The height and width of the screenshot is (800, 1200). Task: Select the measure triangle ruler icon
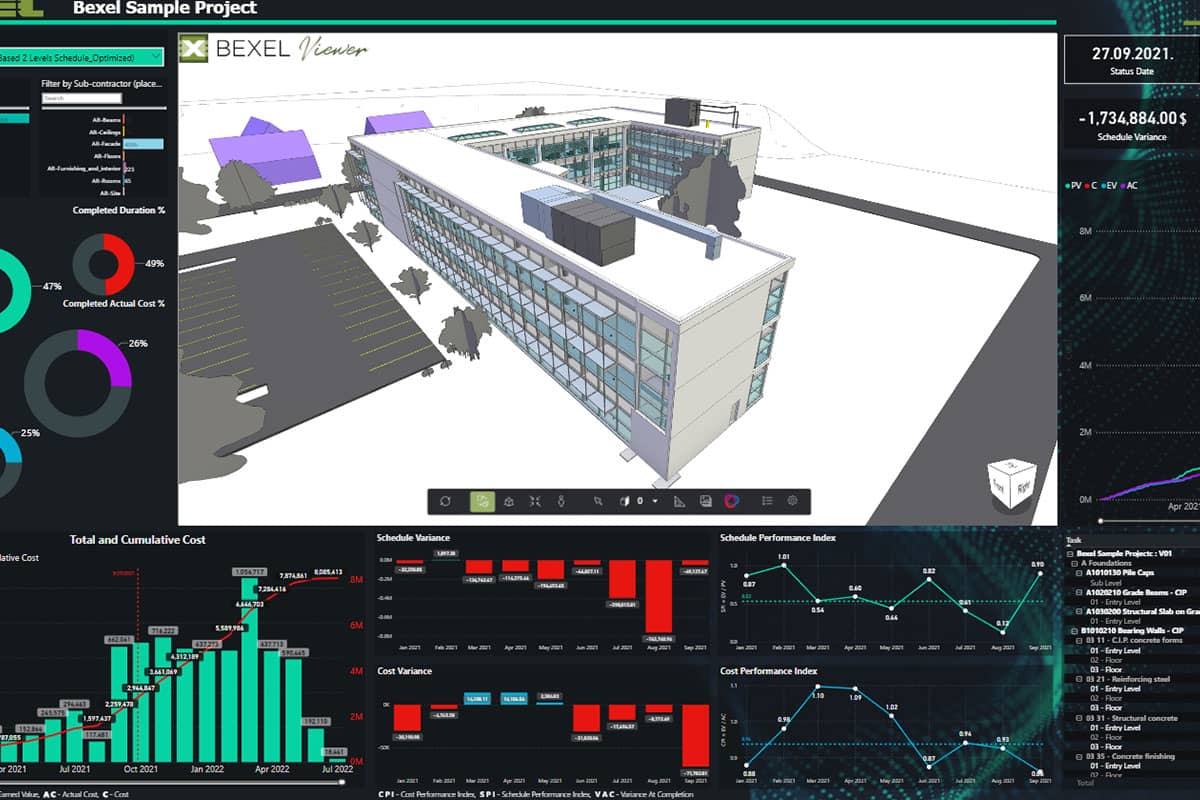[679, 501]
